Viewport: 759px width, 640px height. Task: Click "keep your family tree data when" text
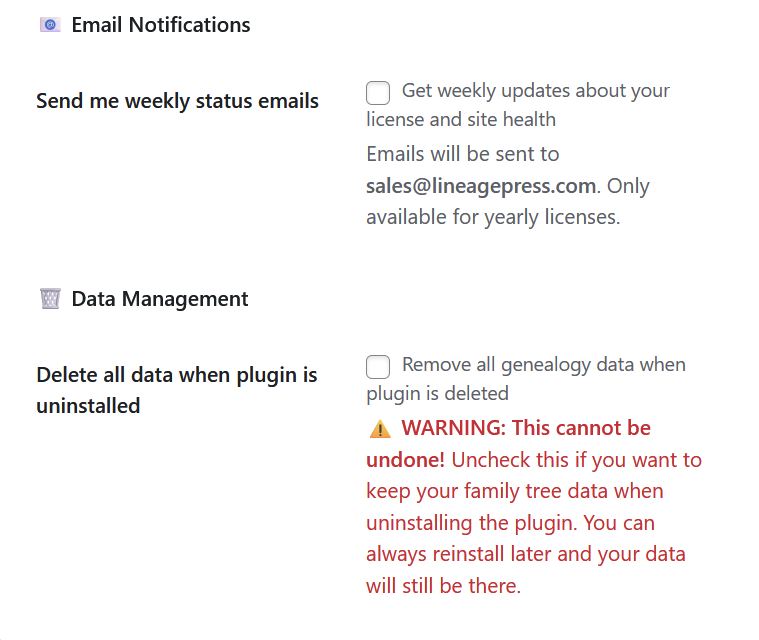tap(514, 491)
